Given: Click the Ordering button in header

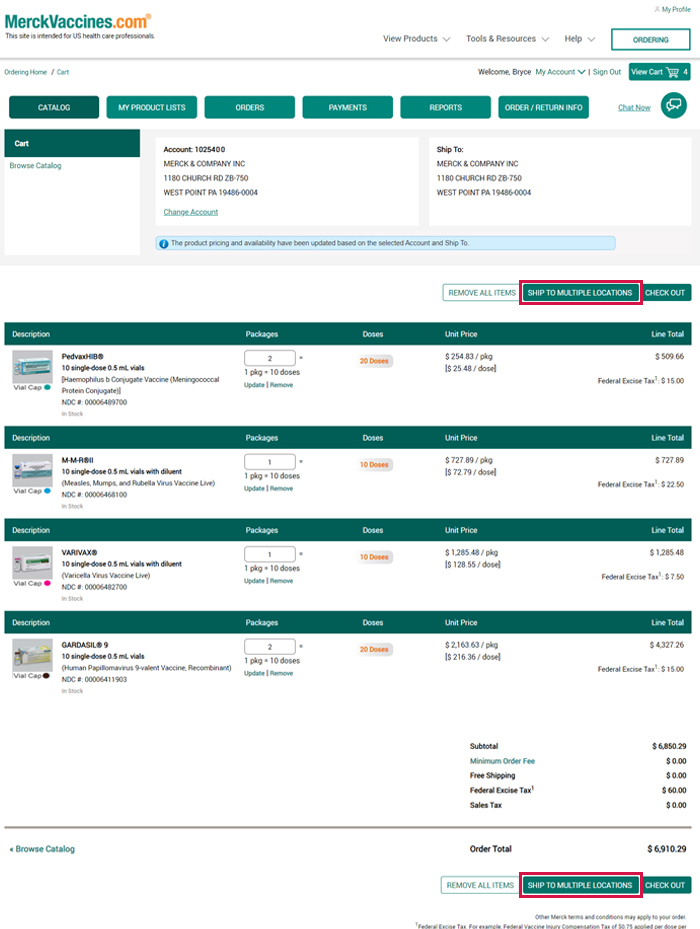Looking at the screenshot, I should tap(650, 40).
